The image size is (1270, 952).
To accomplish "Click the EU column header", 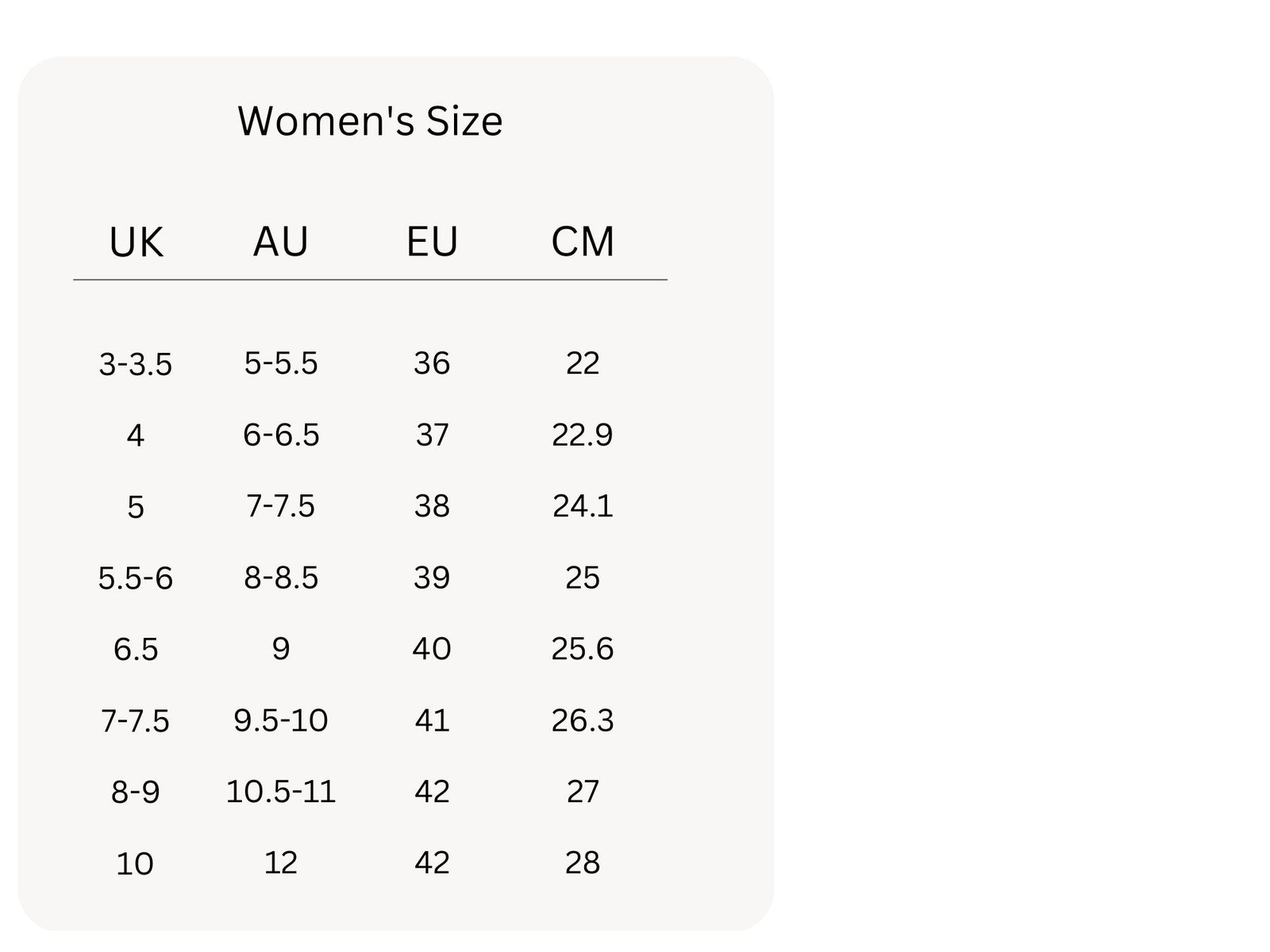I will [x=432, y=241].
